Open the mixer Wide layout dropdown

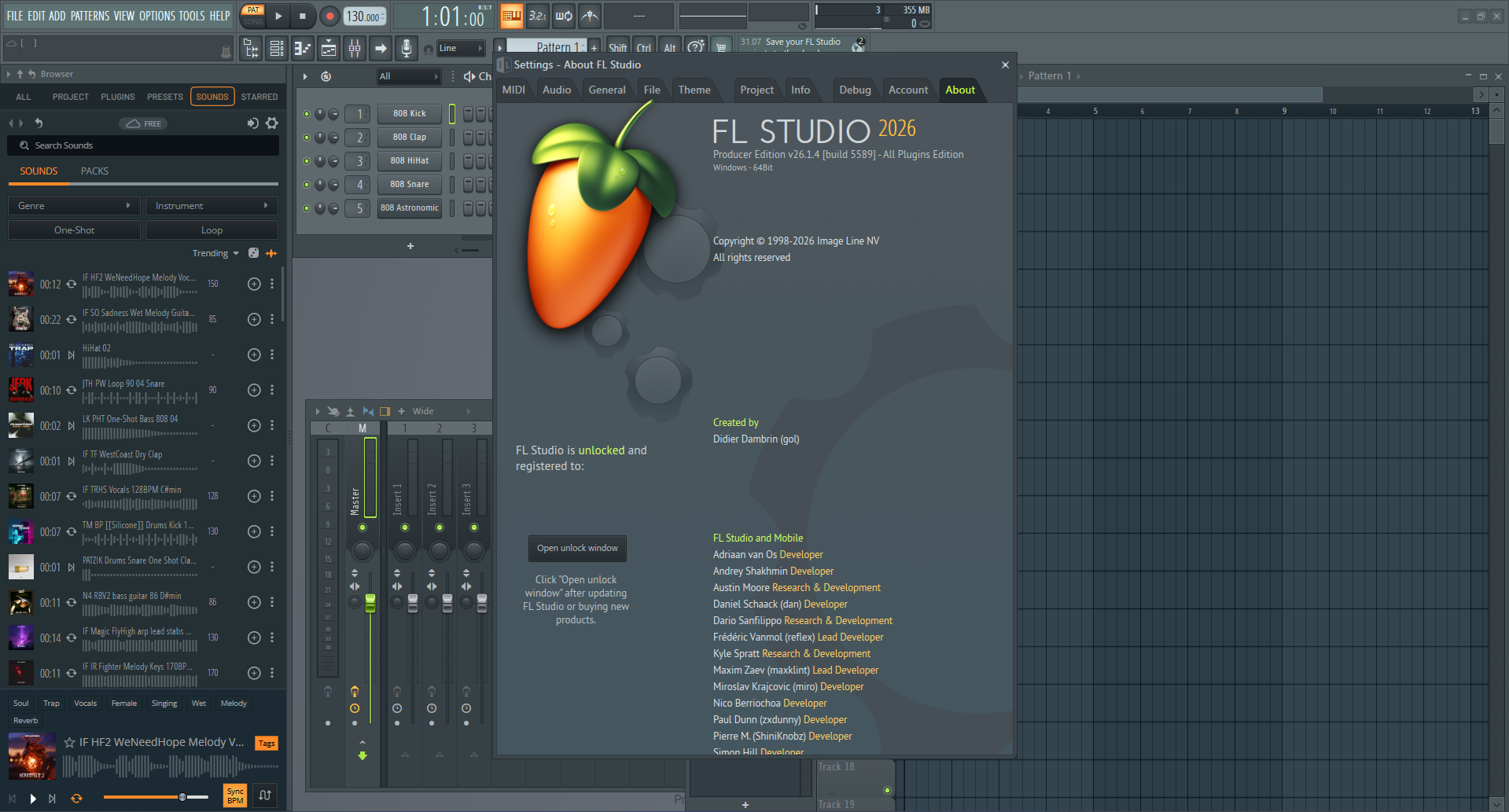point(441,411)
